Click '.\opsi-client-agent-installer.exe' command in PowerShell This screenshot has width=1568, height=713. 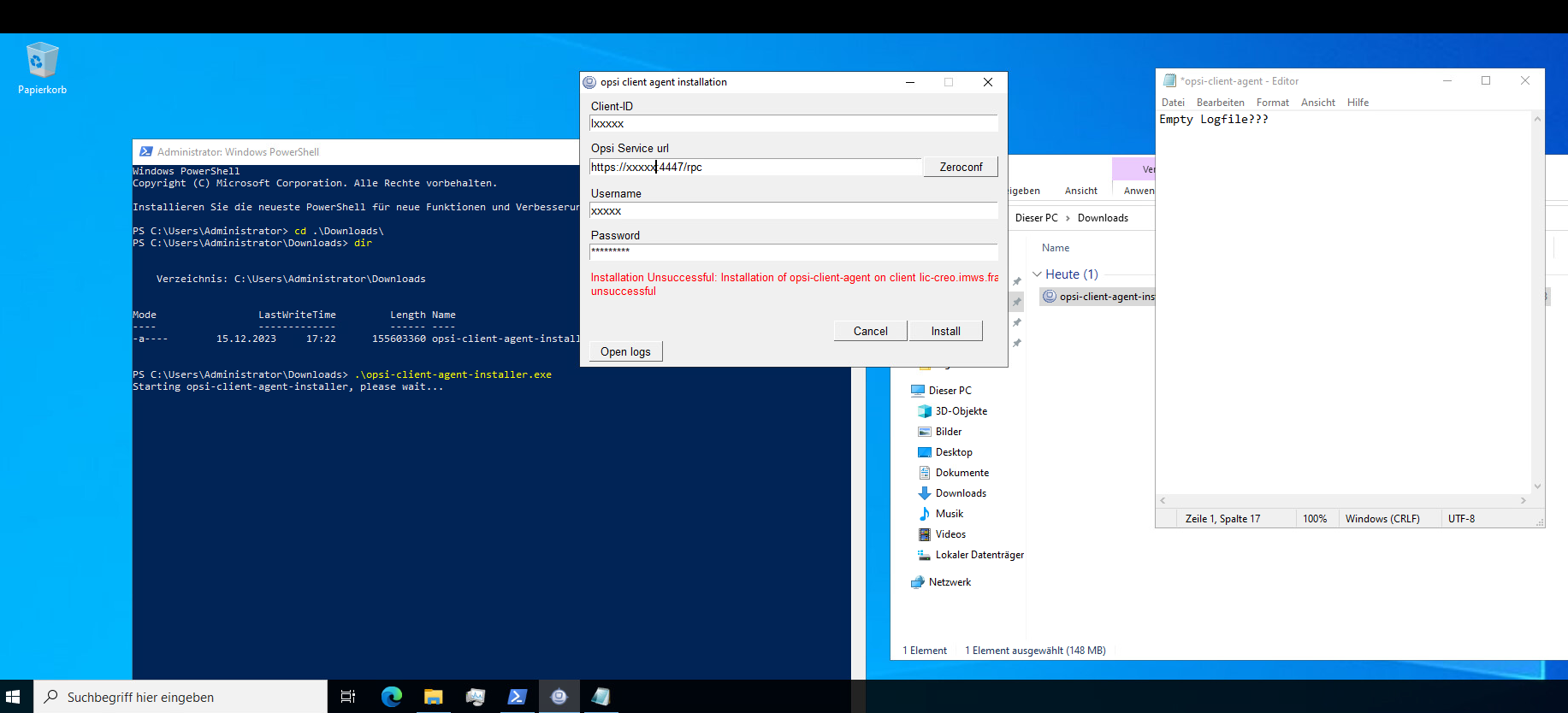tap(453, 375)
